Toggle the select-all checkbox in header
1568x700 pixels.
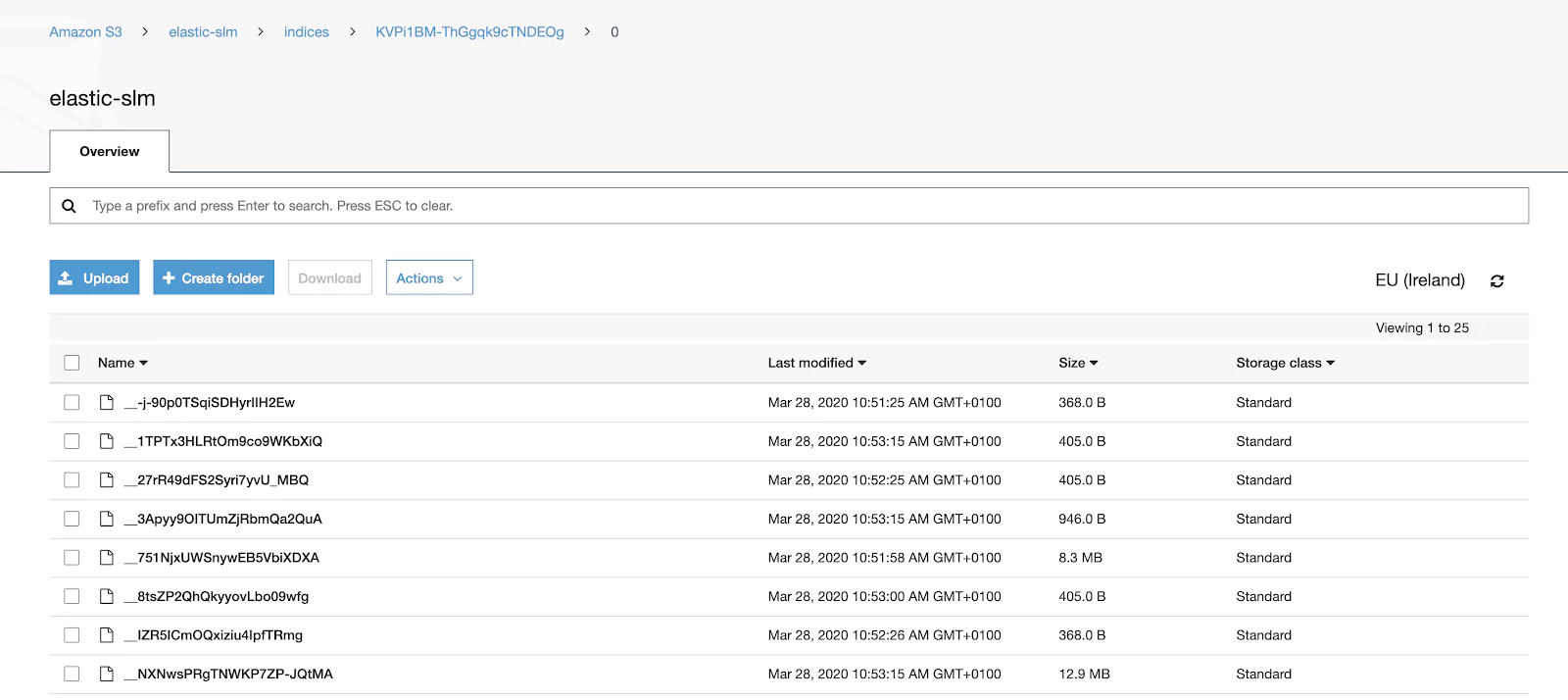coord(72,363)
